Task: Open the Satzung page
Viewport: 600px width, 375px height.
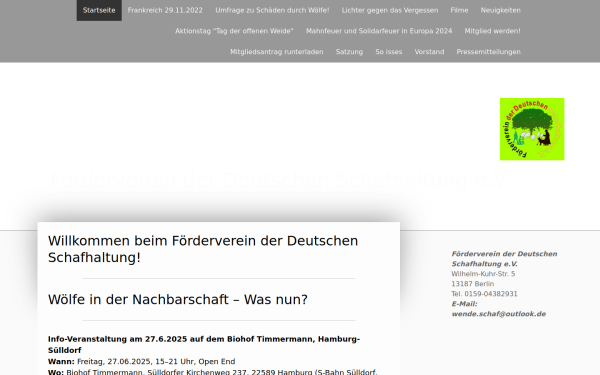Action: coord(349,52)
